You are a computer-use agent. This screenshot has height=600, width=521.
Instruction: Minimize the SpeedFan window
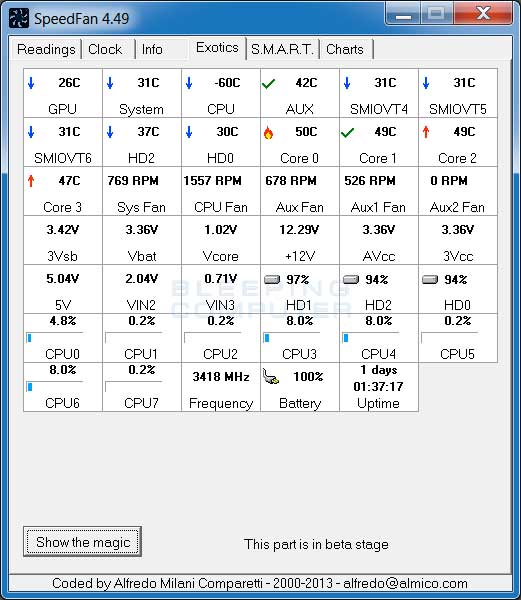coord(403,15)
